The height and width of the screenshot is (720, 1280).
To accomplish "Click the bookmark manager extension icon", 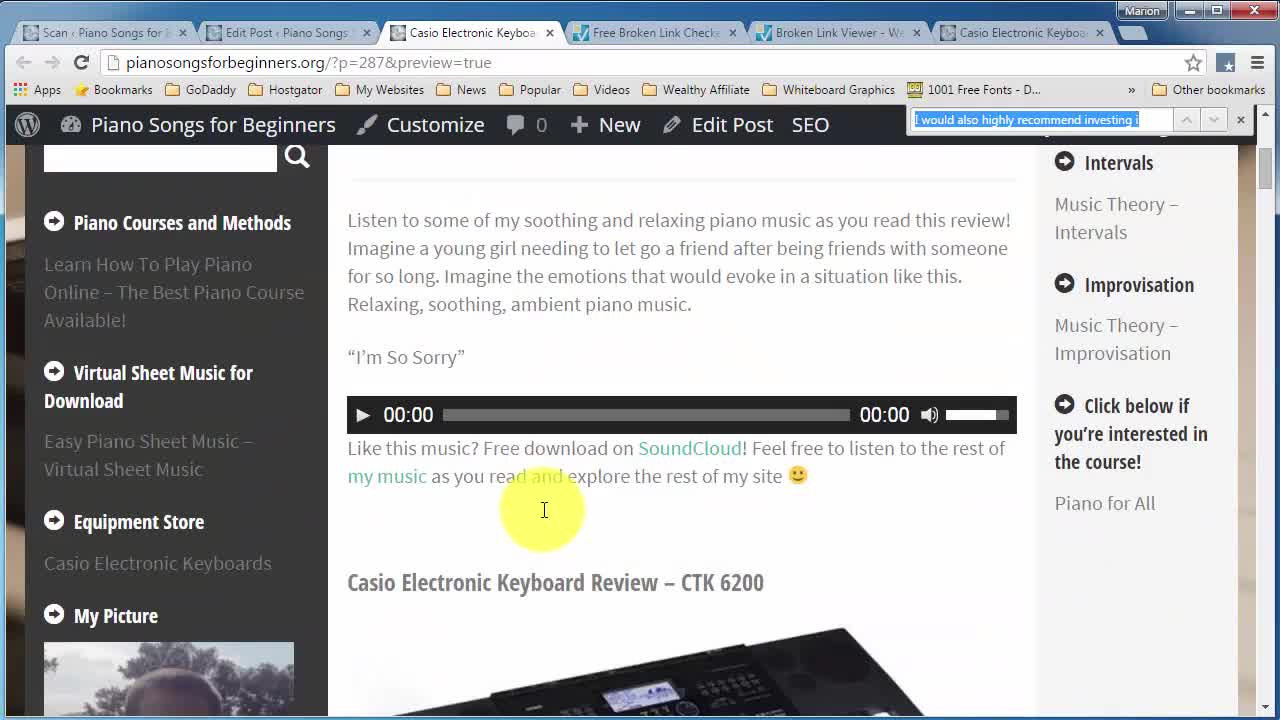I will pyautogui.click(x=1226, y=63).
